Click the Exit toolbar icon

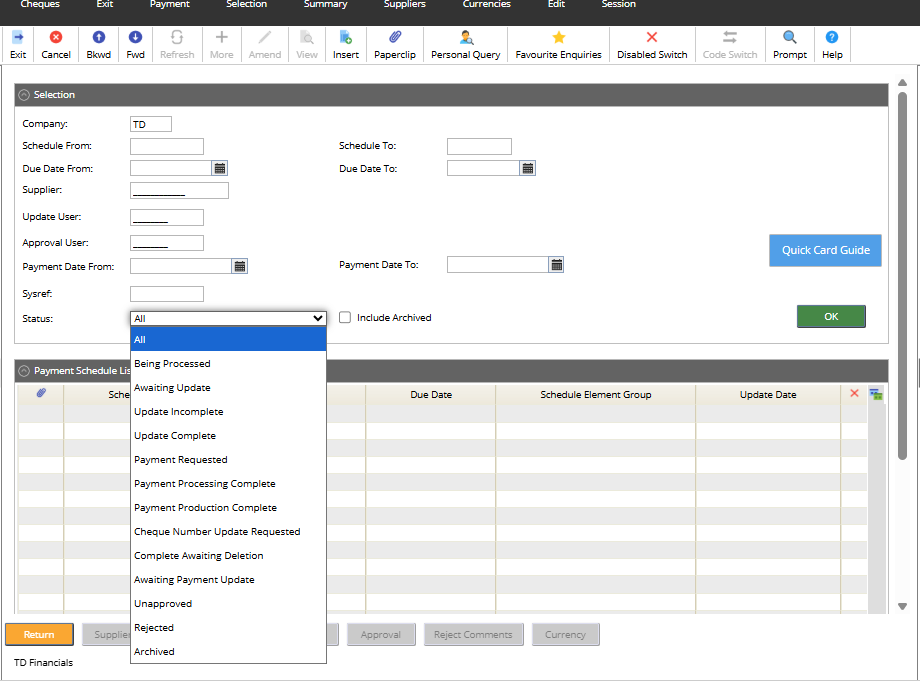pos(18,44)
